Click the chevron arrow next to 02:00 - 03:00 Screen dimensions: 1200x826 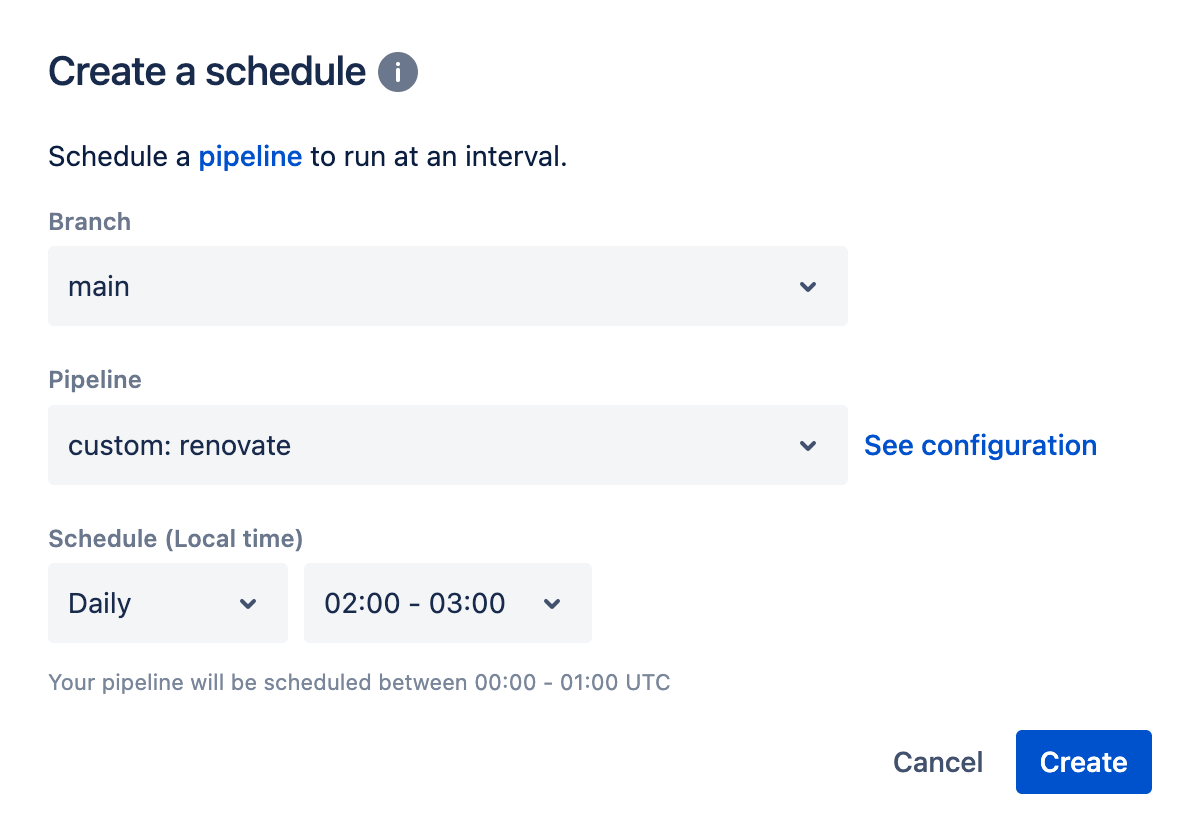pyautogui.click(x=552, y=604)
